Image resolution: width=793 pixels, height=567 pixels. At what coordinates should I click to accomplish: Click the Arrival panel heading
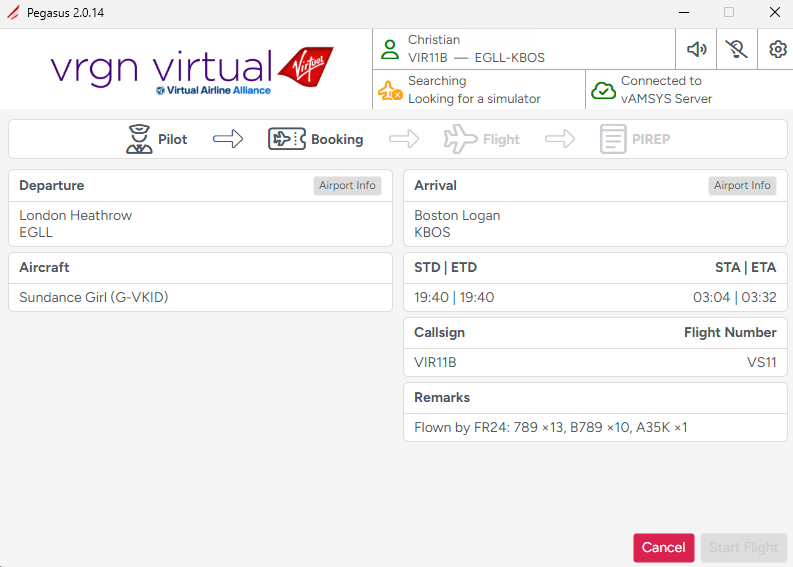(435, 186)
